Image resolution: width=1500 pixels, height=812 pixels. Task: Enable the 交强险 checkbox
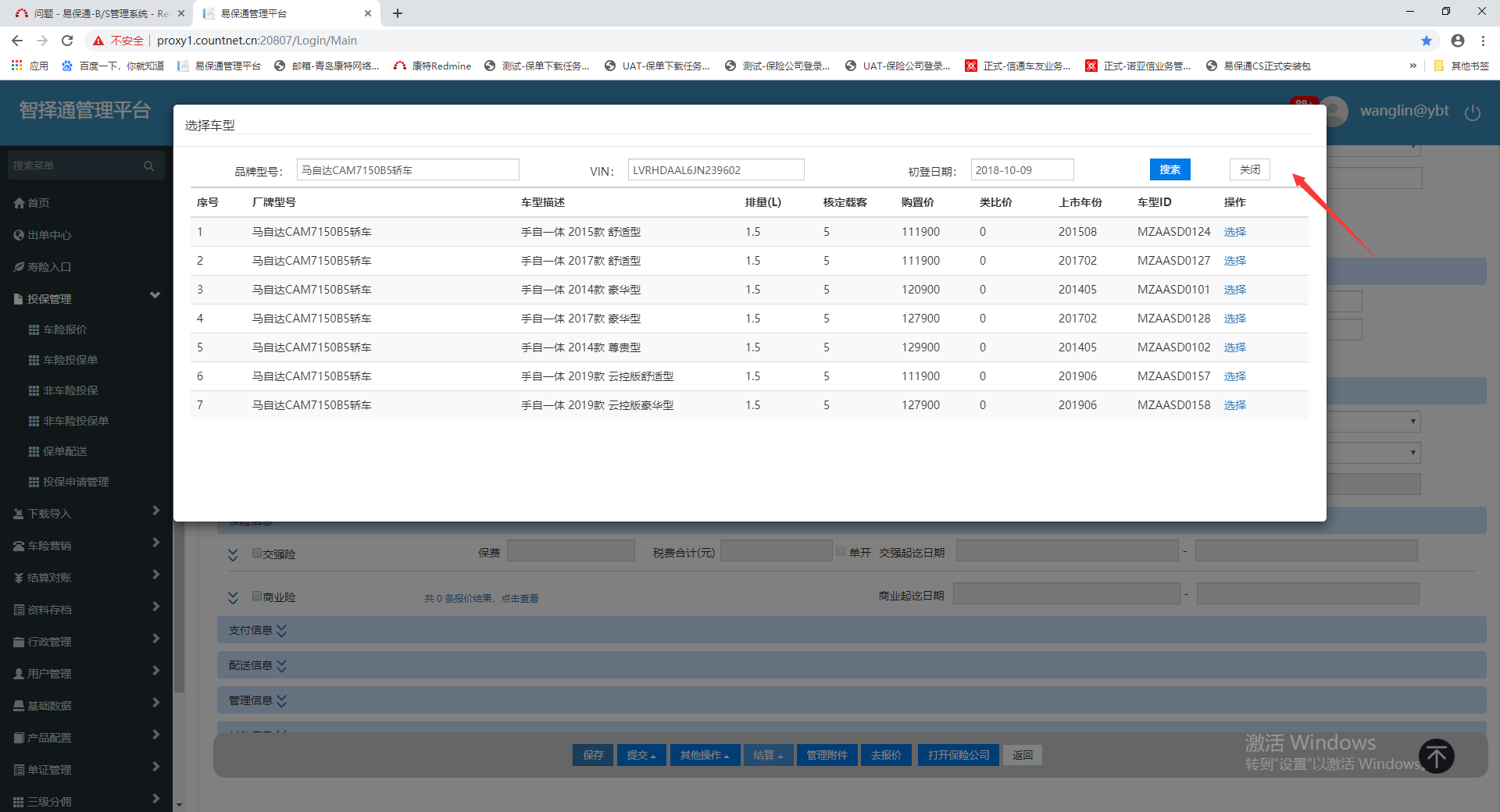pos(257,553)
